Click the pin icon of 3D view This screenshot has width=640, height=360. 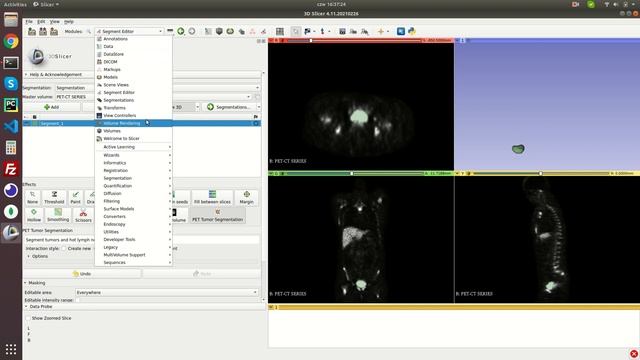click(x=457, y=40)
